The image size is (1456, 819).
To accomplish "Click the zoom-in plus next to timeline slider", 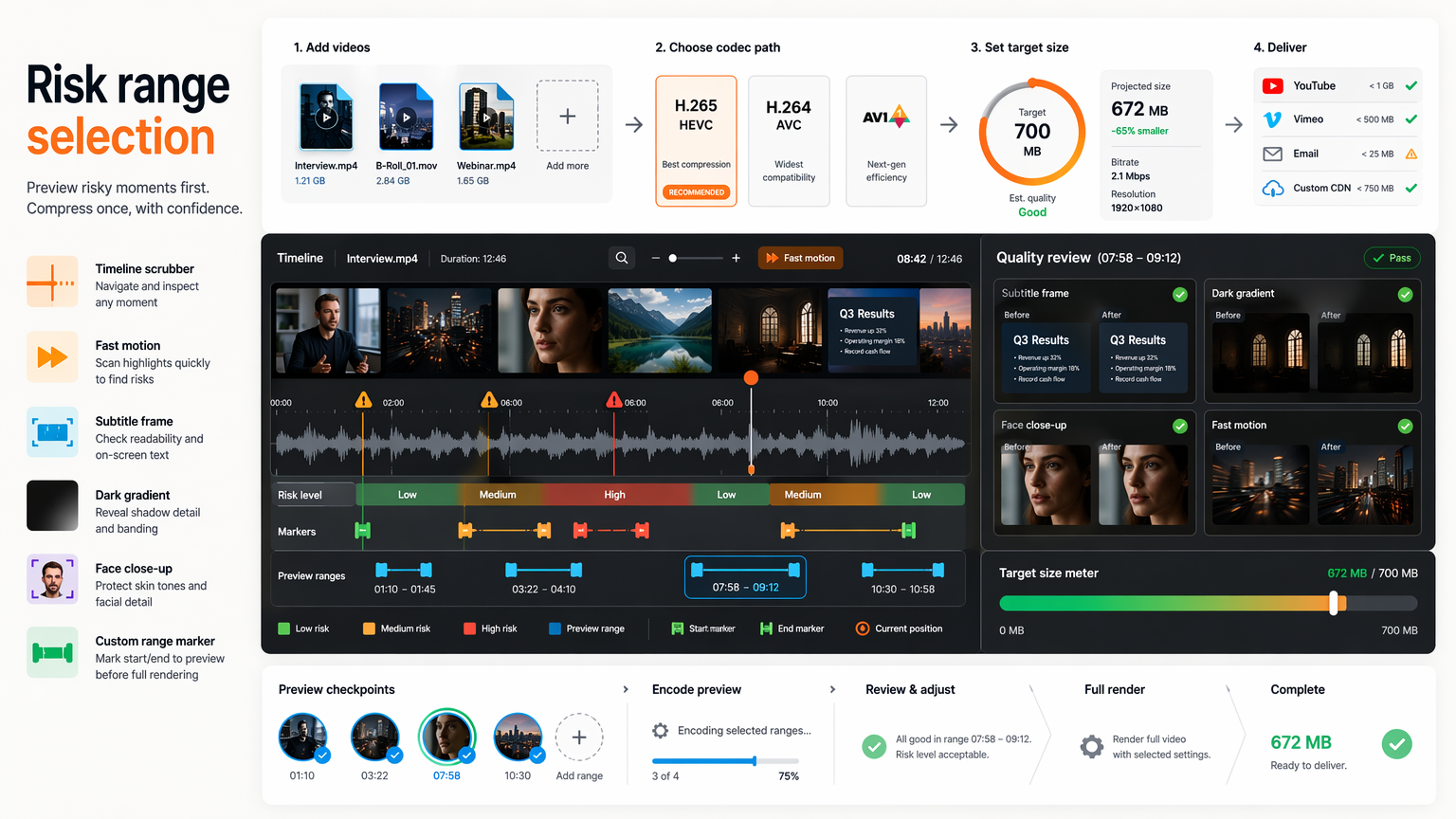I will coord(736,258).
